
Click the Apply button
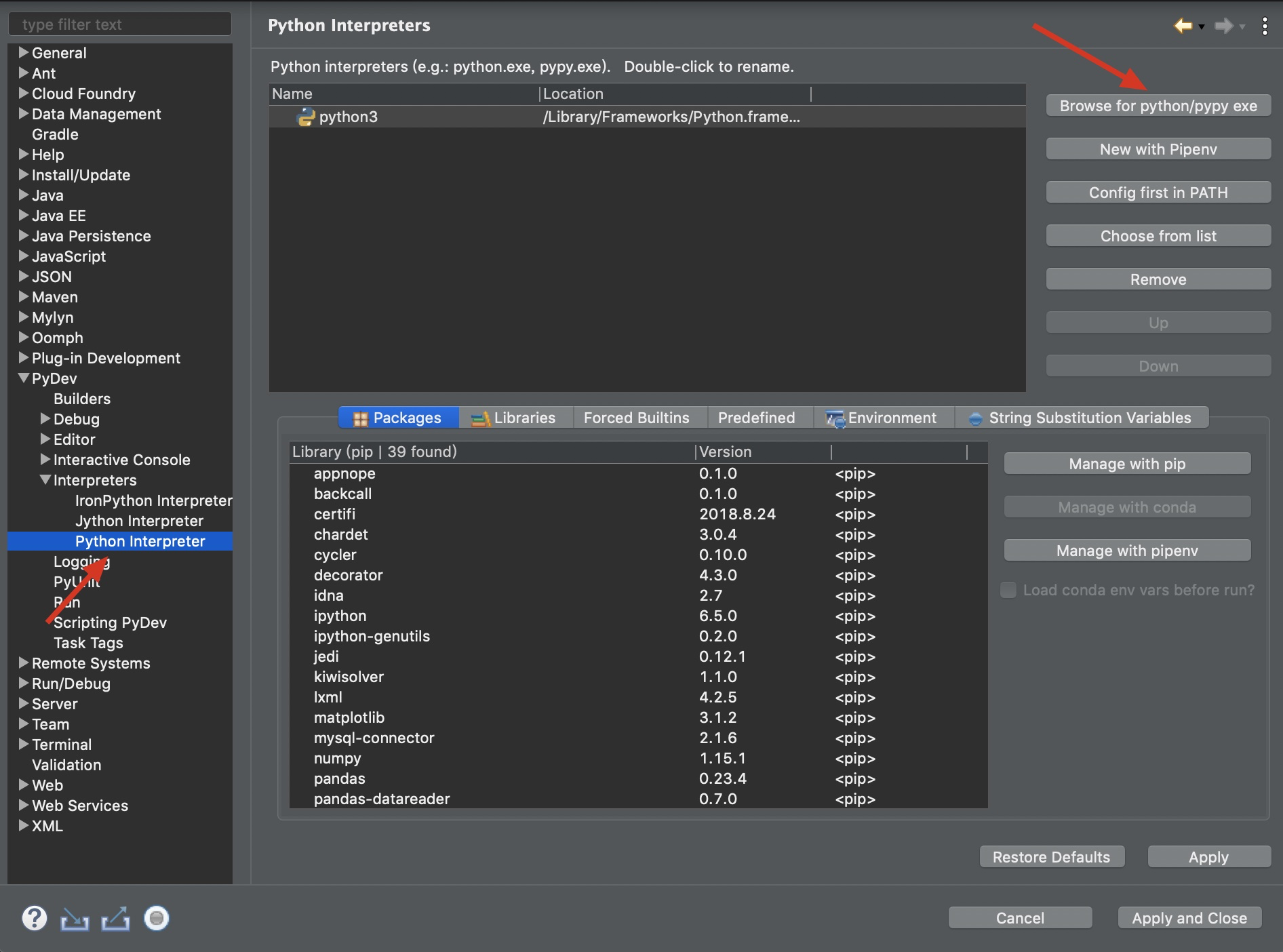click(1209, 857)
